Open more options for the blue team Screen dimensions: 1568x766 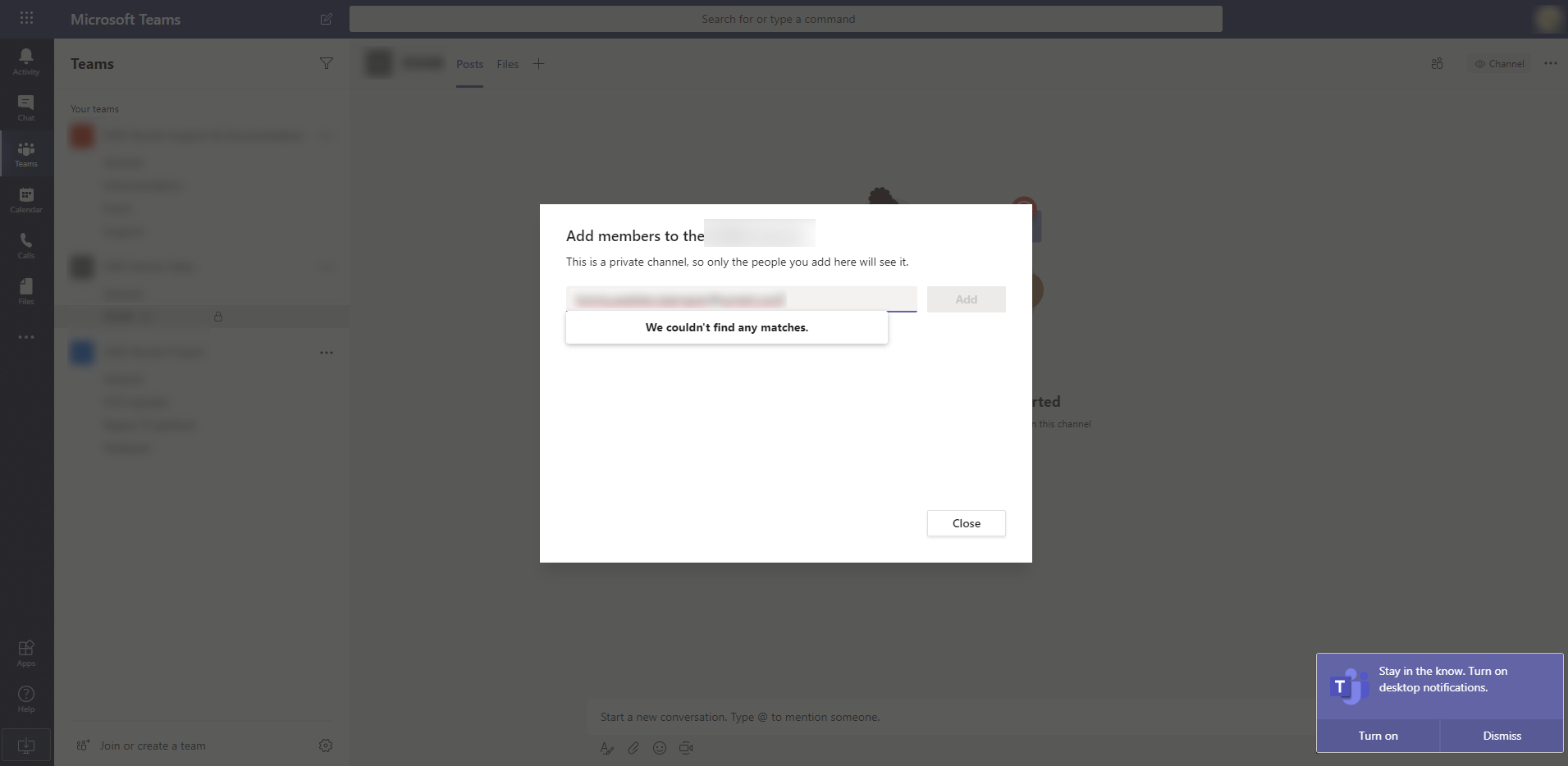[x=327, y=353]
